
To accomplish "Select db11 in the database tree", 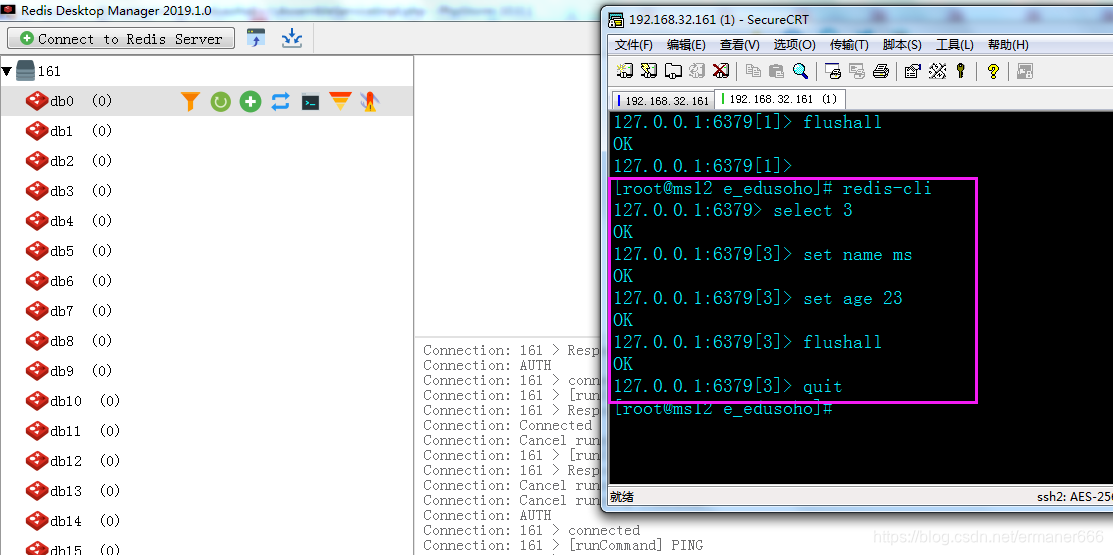I will pos(66,432).
